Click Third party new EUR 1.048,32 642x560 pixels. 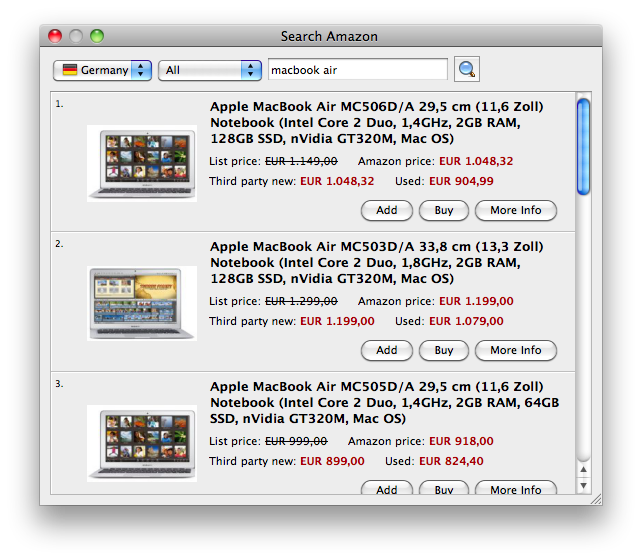(x=337, y=181)
